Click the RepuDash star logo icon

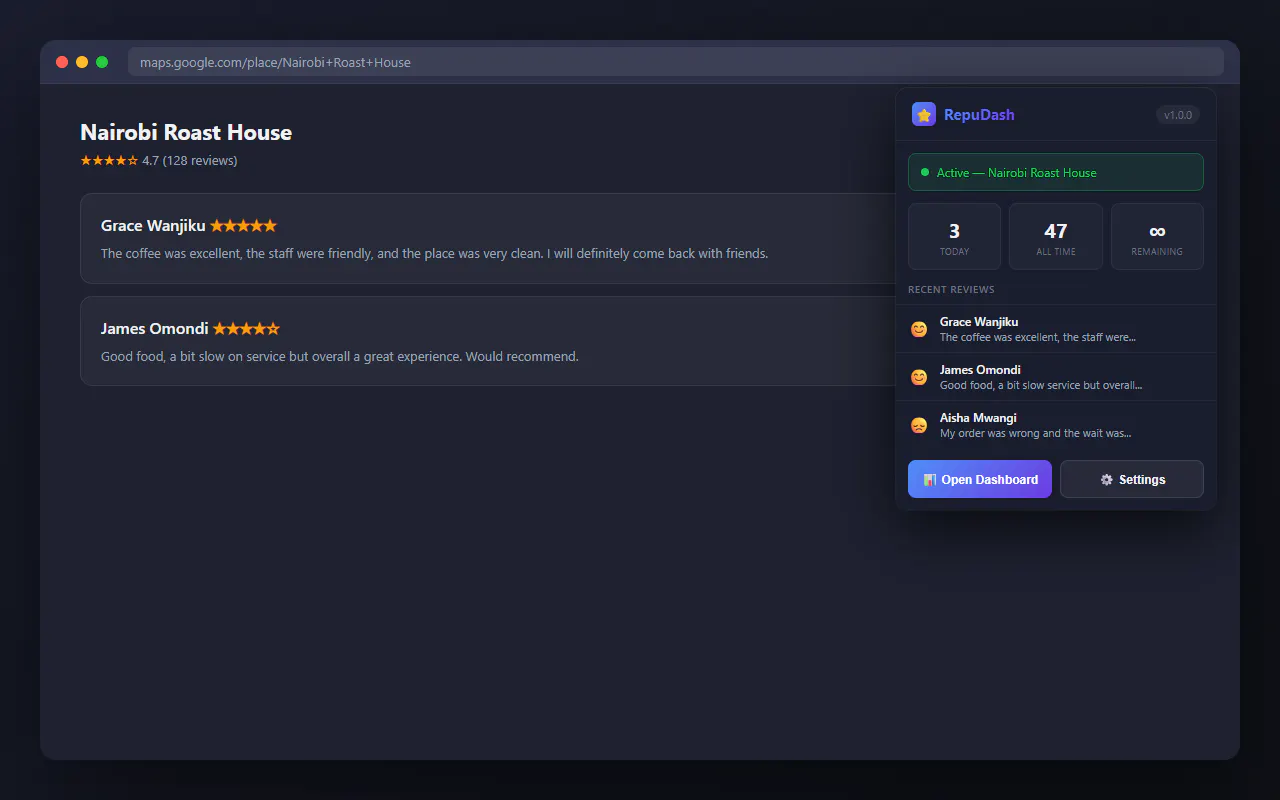[924, 114]
